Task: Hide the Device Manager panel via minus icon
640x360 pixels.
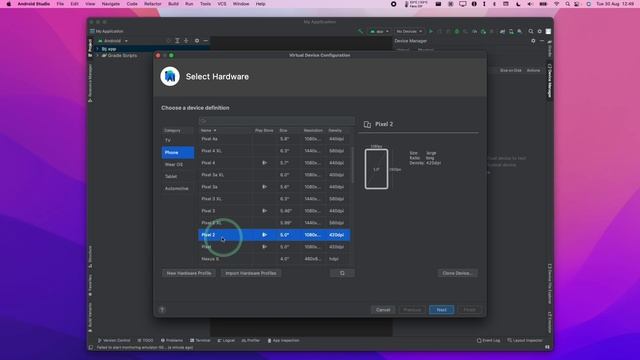Action: point(542,41)
